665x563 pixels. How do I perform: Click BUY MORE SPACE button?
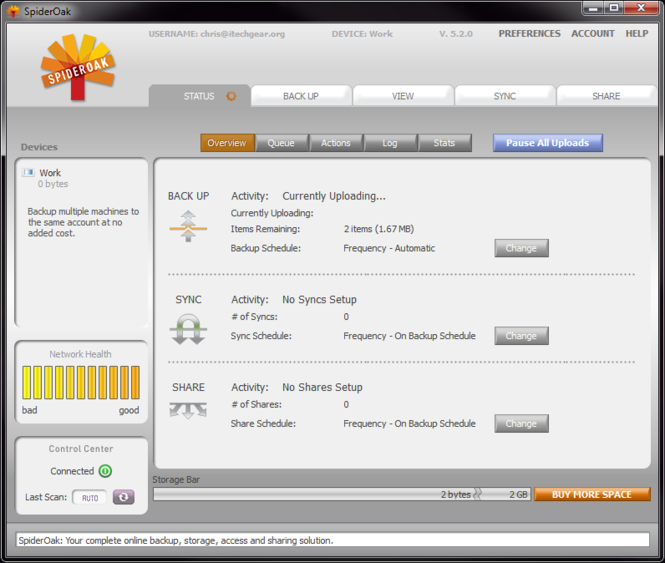click(x=592, y=494)
